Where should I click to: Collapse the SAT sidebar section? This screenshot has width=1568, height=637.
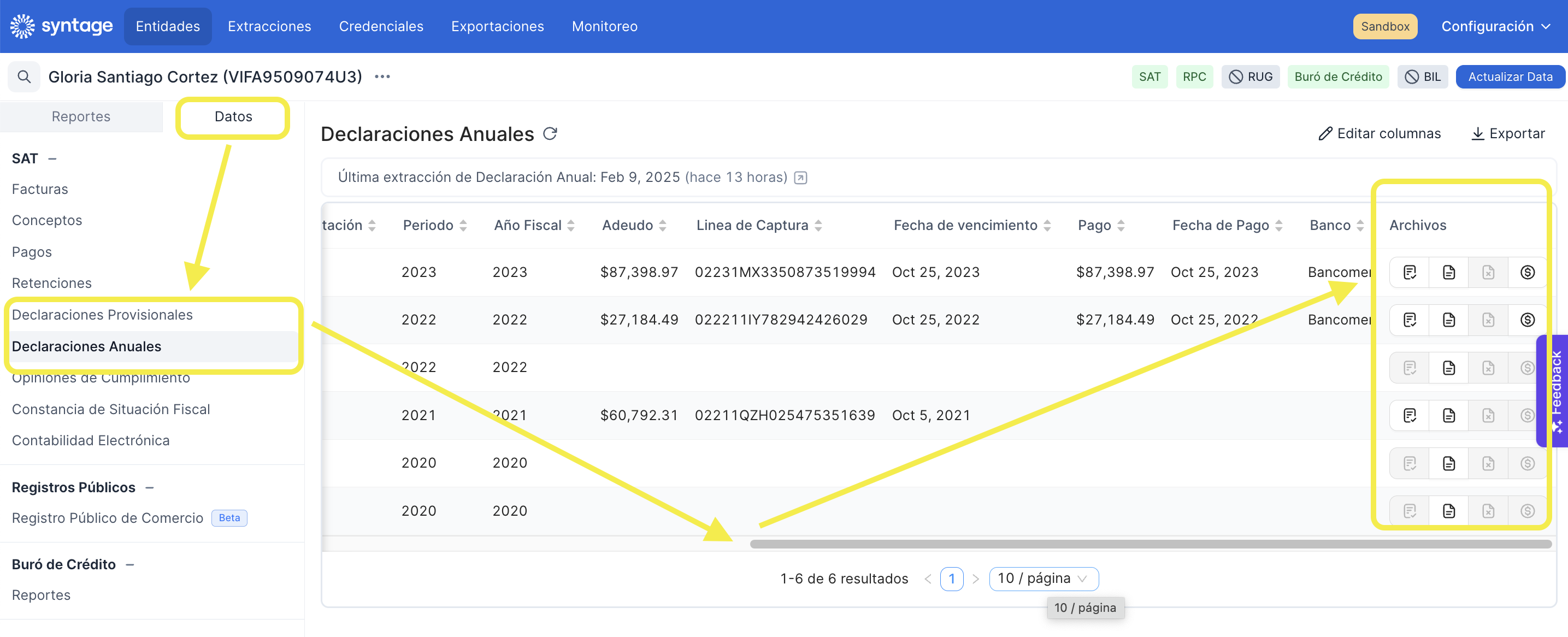52,159
